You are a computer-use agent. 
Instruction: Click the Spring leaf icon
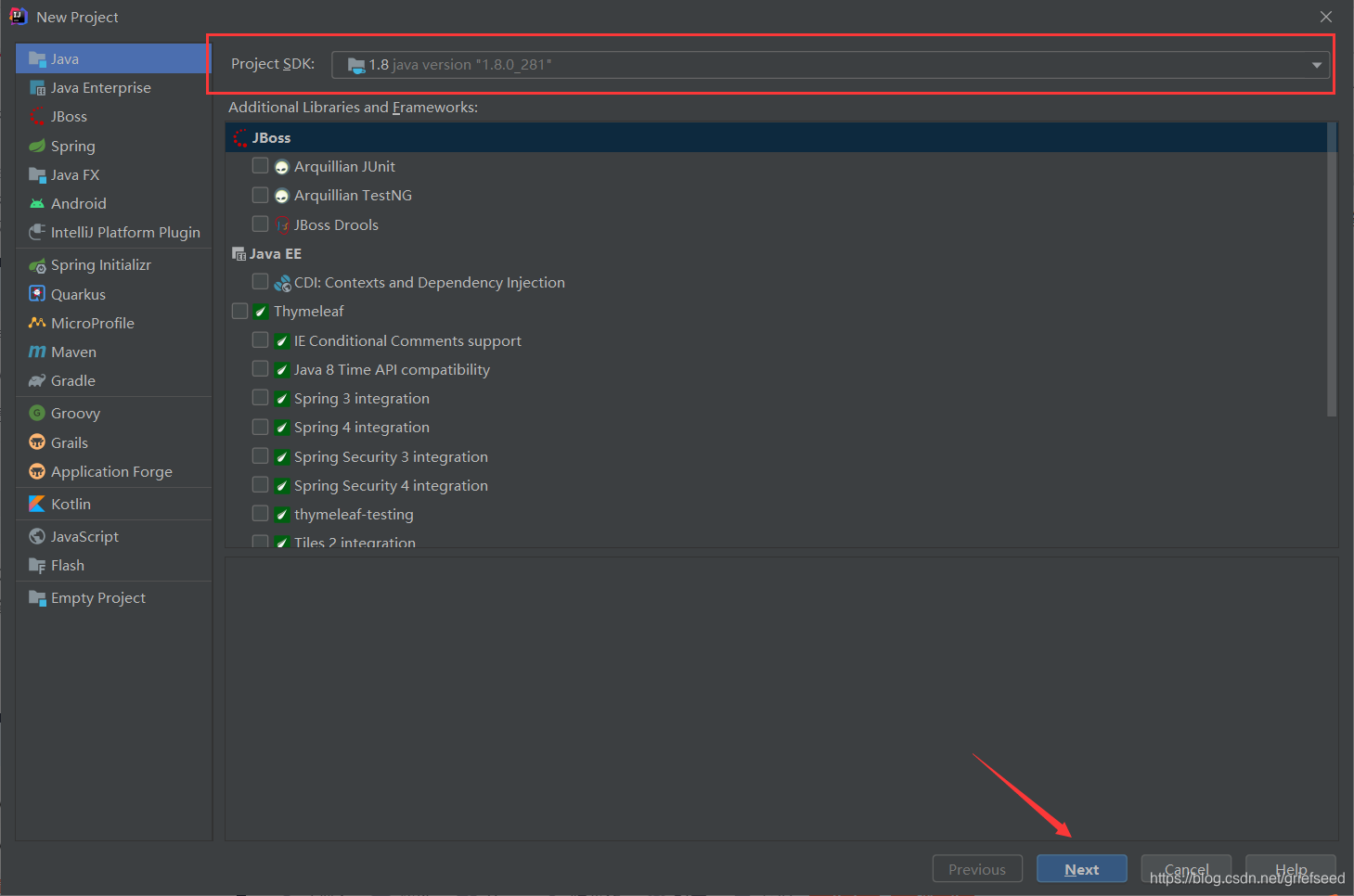coord(37,146)
